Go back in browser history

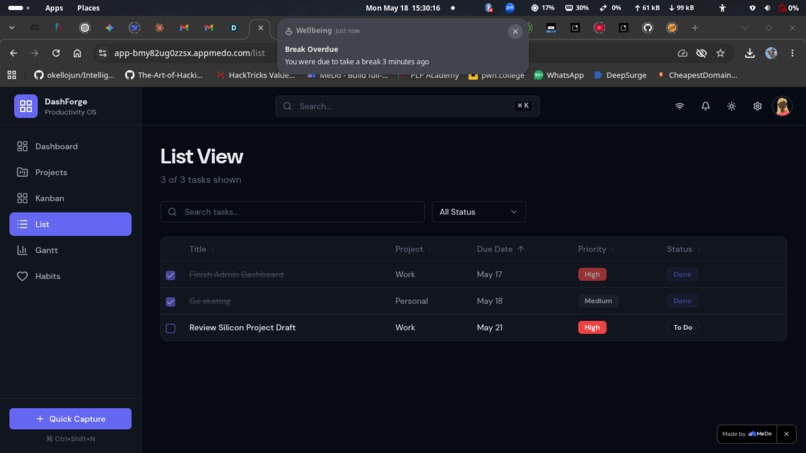click(14, 53)
